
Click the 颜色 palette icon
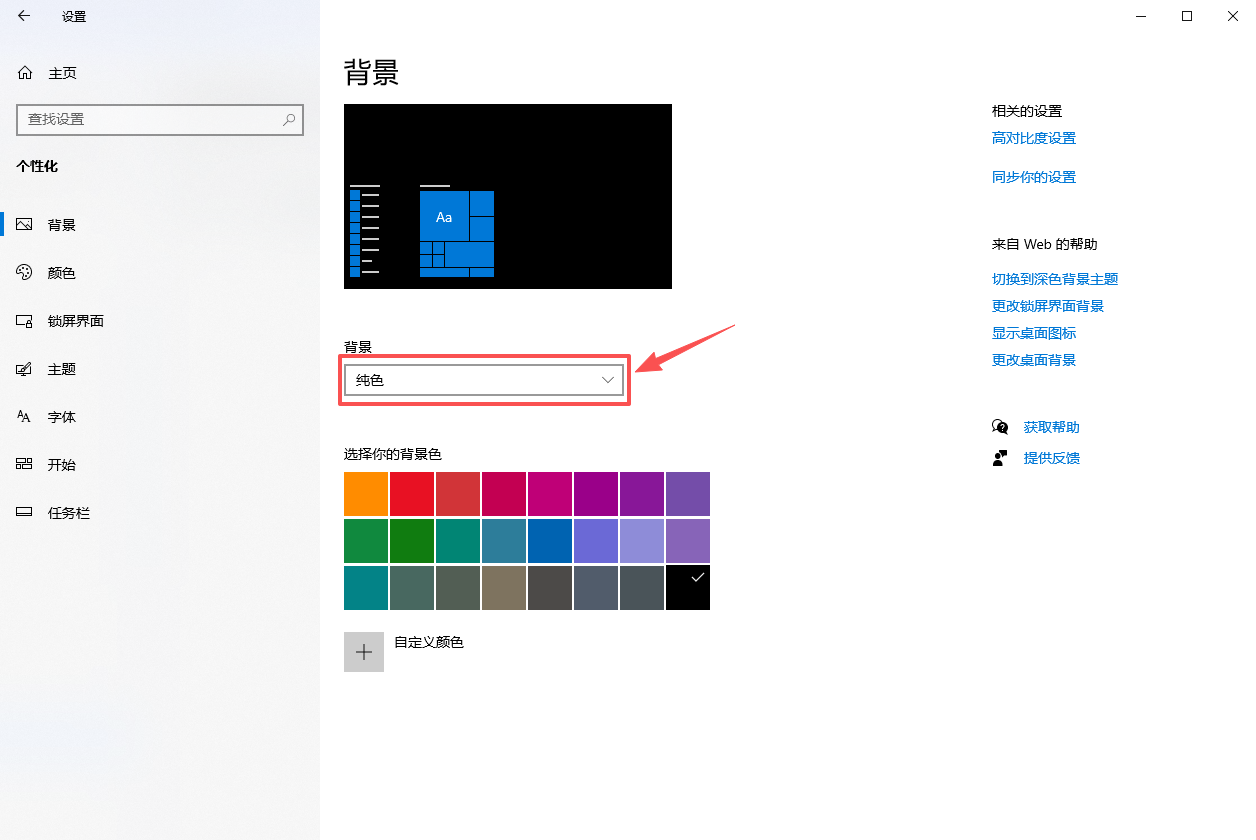[x=25, y=273]
